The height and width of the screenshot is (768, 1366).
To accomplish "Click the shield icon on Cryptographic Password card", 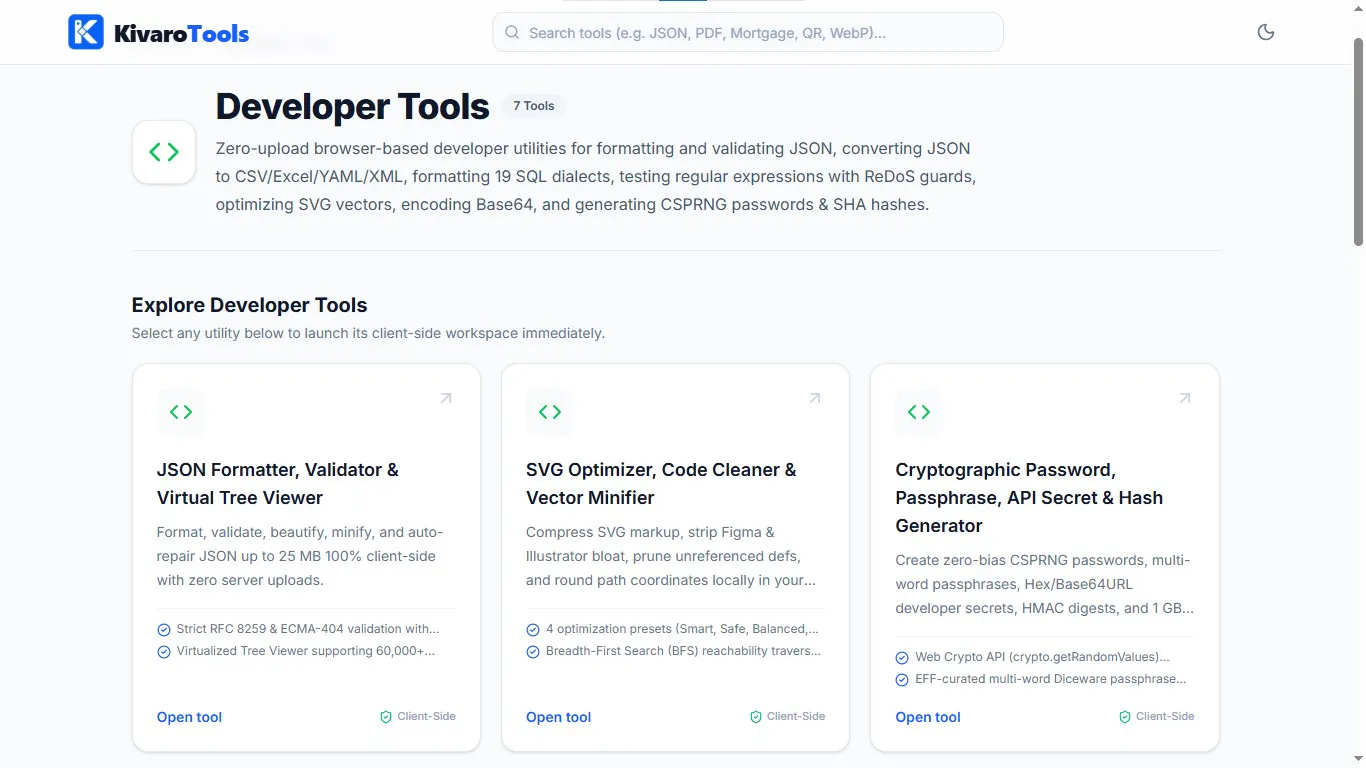I will pos(1125,717).
